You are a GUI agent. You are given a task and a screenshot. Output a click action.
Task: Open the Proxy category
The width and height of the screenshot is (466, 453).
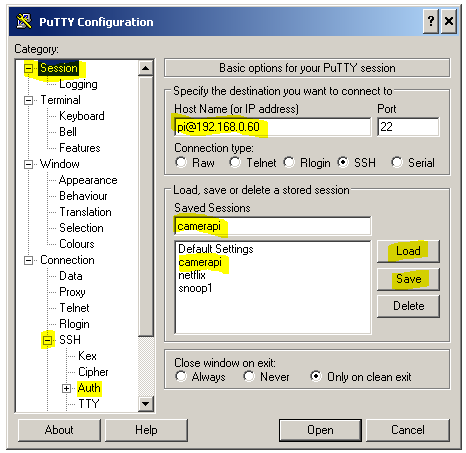72,292
